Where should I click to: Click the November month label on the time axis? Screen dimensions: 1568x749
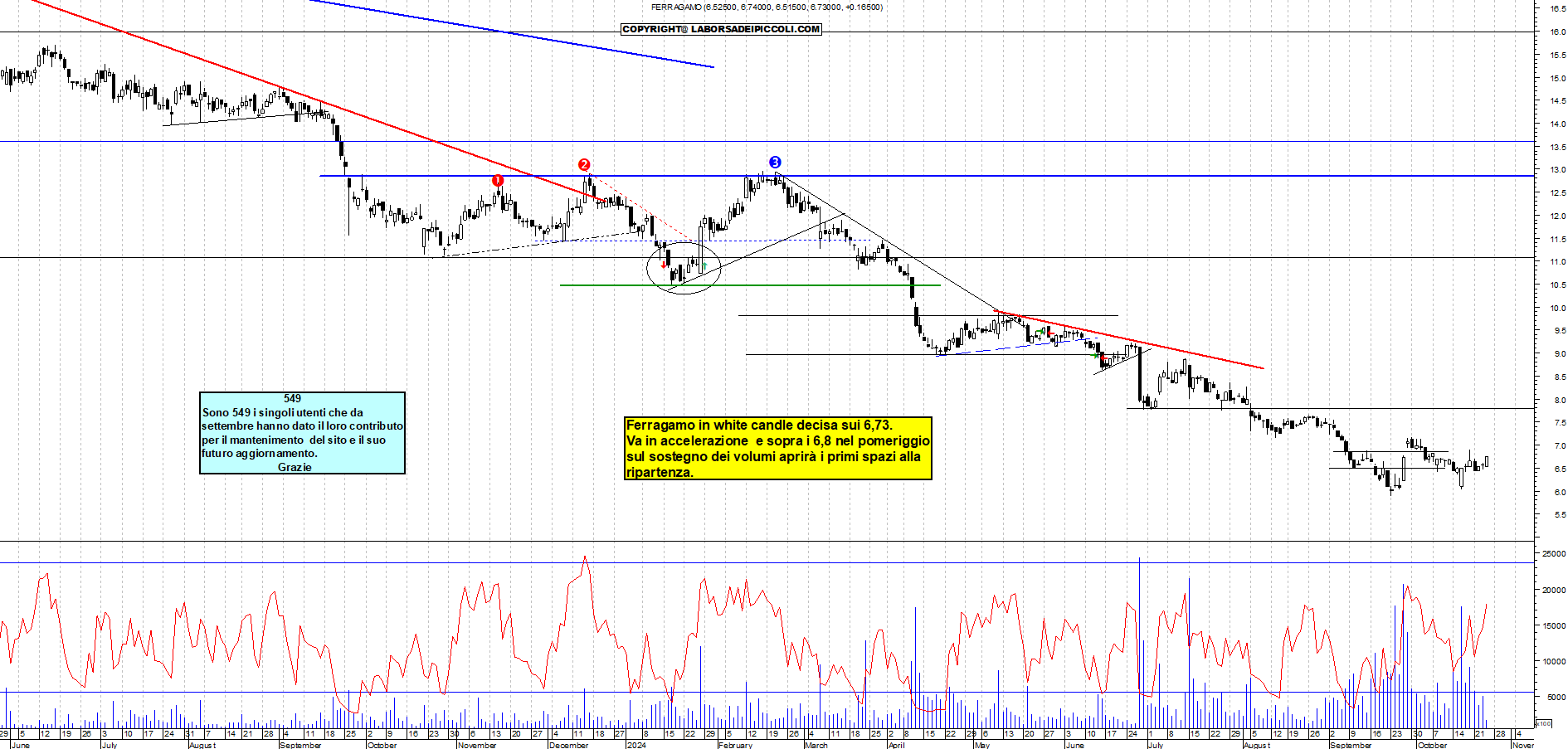[477, 745]
